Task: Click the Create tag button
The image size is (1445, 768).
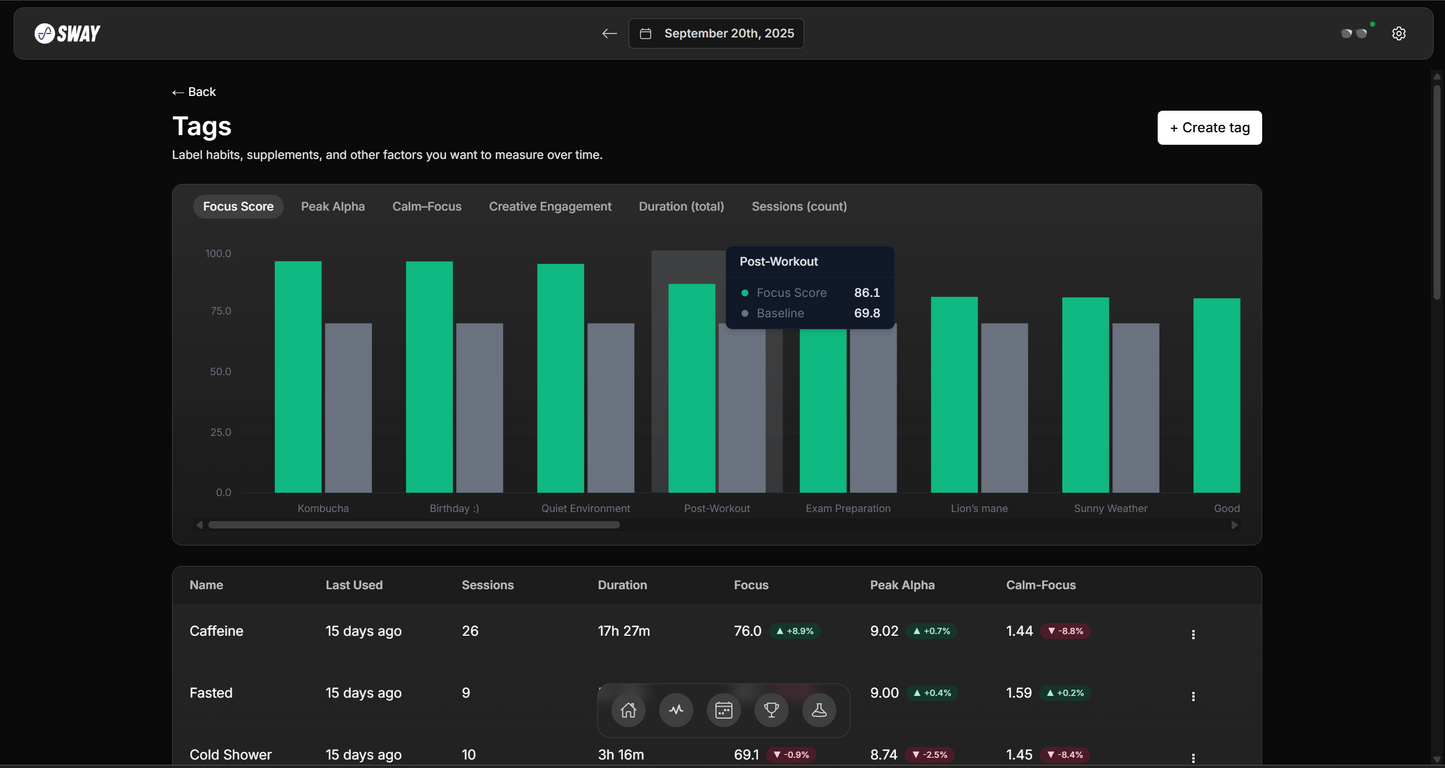Action: pyautogui.click(x=1209, y=128)
